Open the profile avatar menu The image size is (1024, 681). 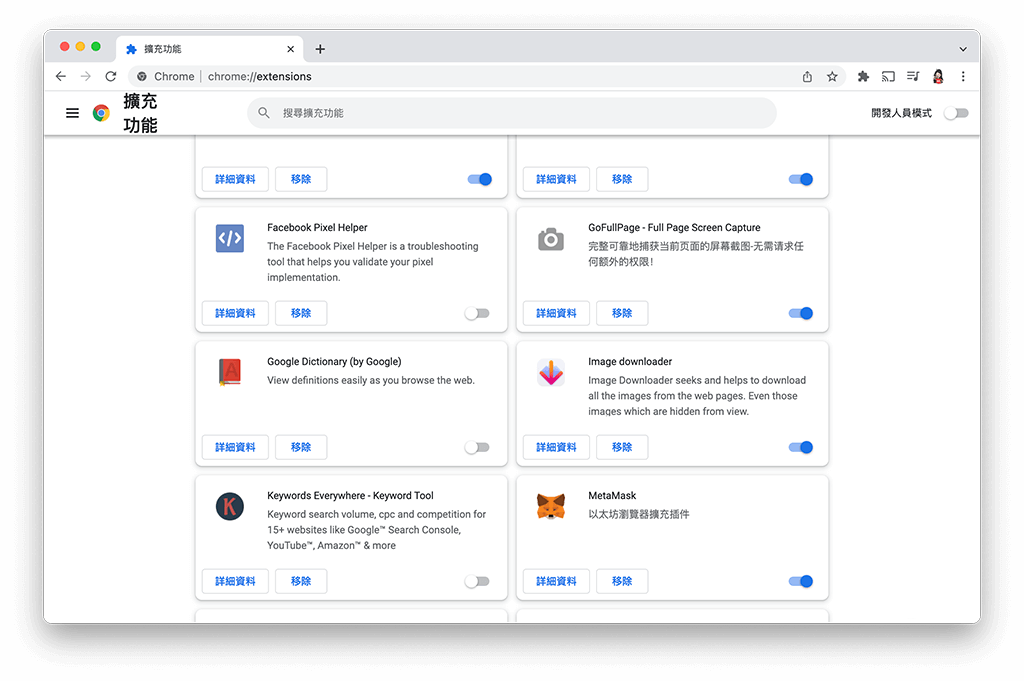pyautogui.click(x=938, y=76)
